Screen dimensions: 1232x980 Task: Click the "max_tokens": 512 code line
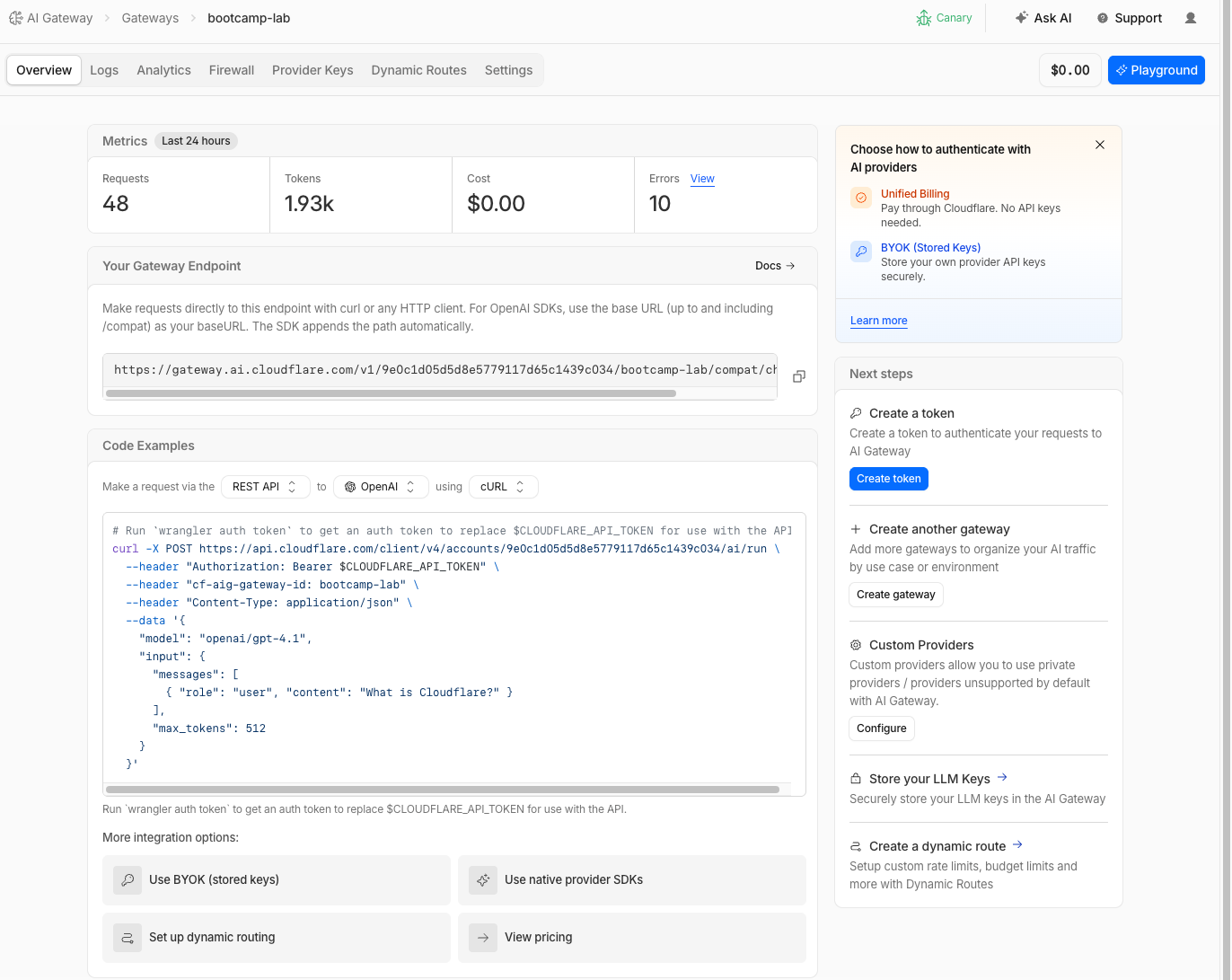pyautogui.click(x=209, y=728)
